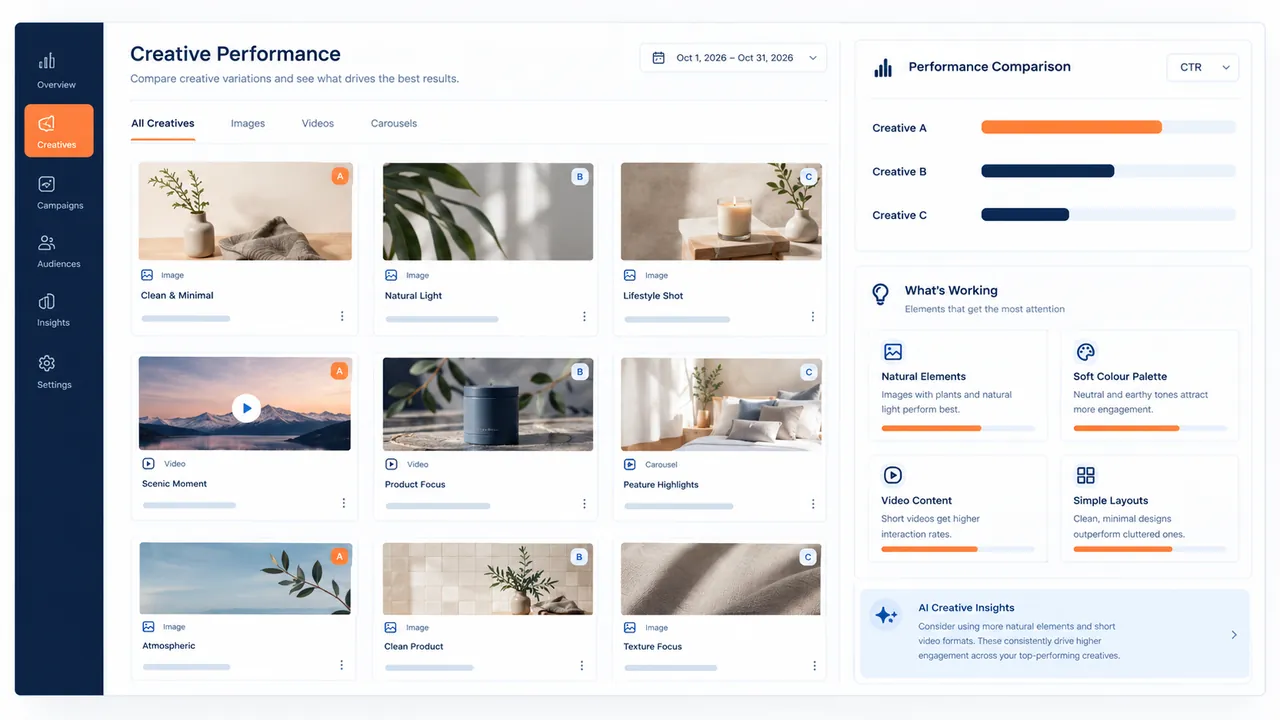Open the Overview sidebar section
The width and height of the screenshot is (1280, 720).
[57, 70]
